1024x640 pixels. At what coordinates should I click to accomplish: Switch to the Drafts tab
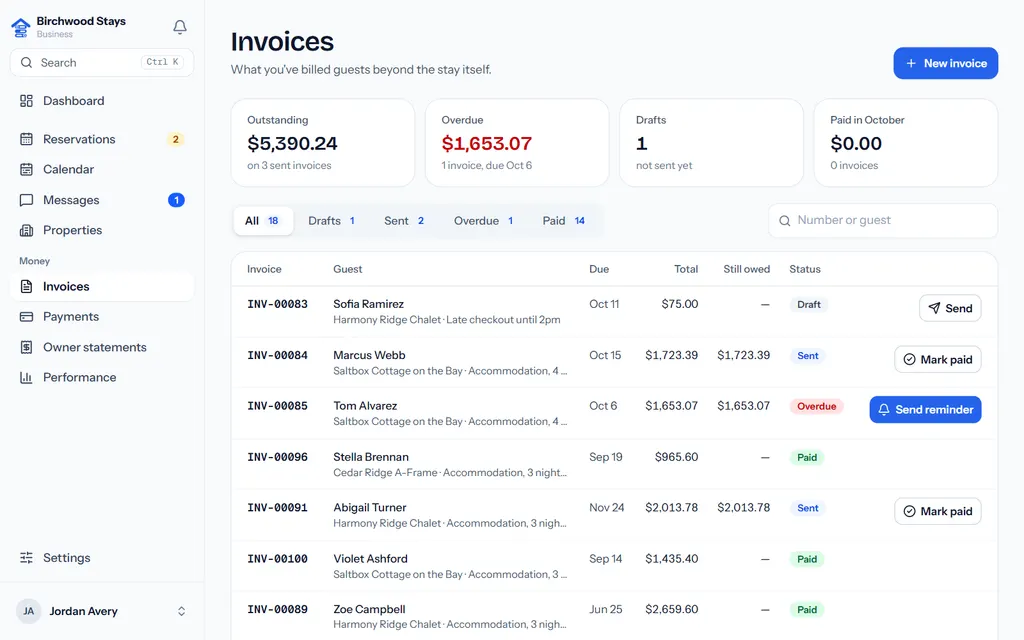point(332,221)
